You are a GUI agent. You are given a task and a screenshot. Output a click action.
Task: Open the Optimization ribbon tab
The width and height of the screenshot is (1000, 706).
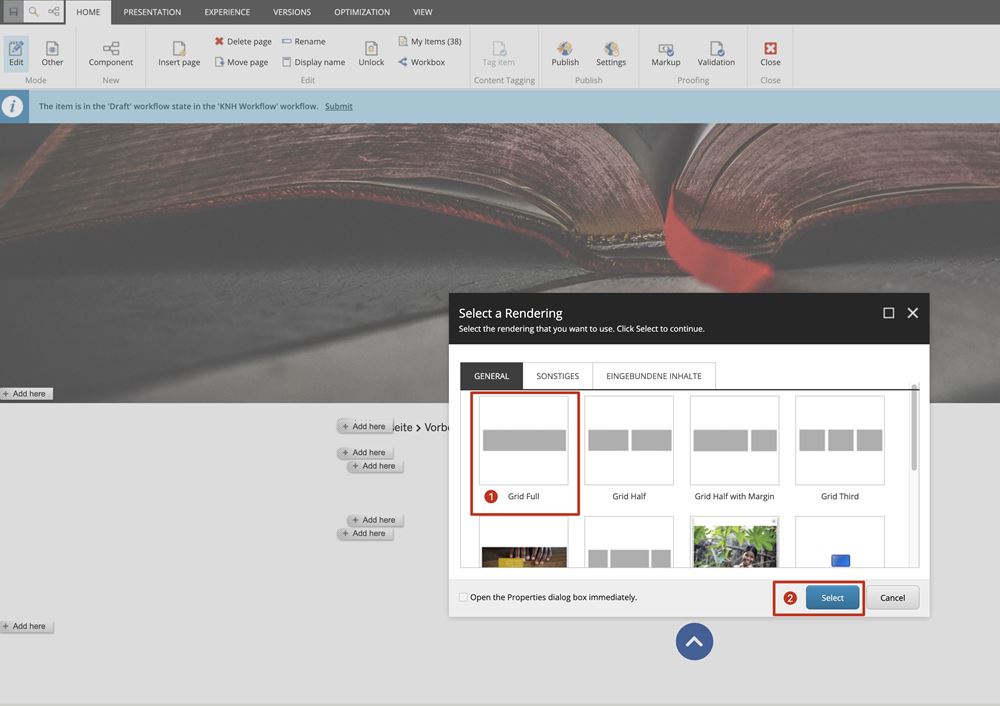[x=362, y=12]
